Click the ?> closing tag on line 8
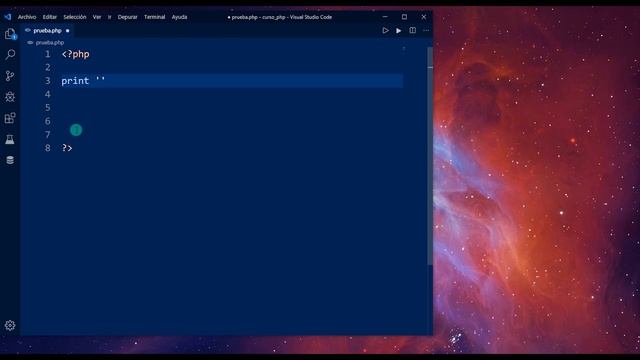Screen dimensions: 640x360 (67, 148)
